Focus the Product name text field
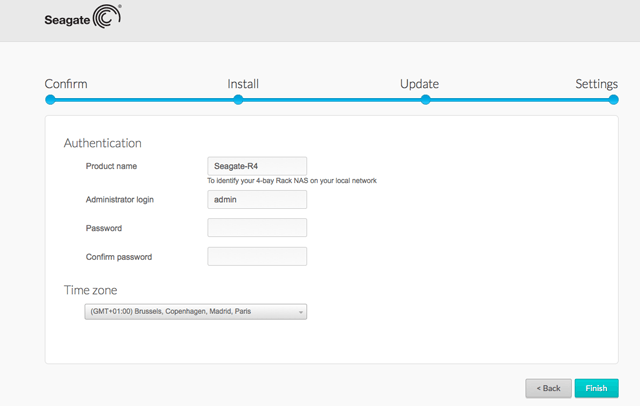The height and width of the screenshot is (406, 640). click(x=256, y=166)
